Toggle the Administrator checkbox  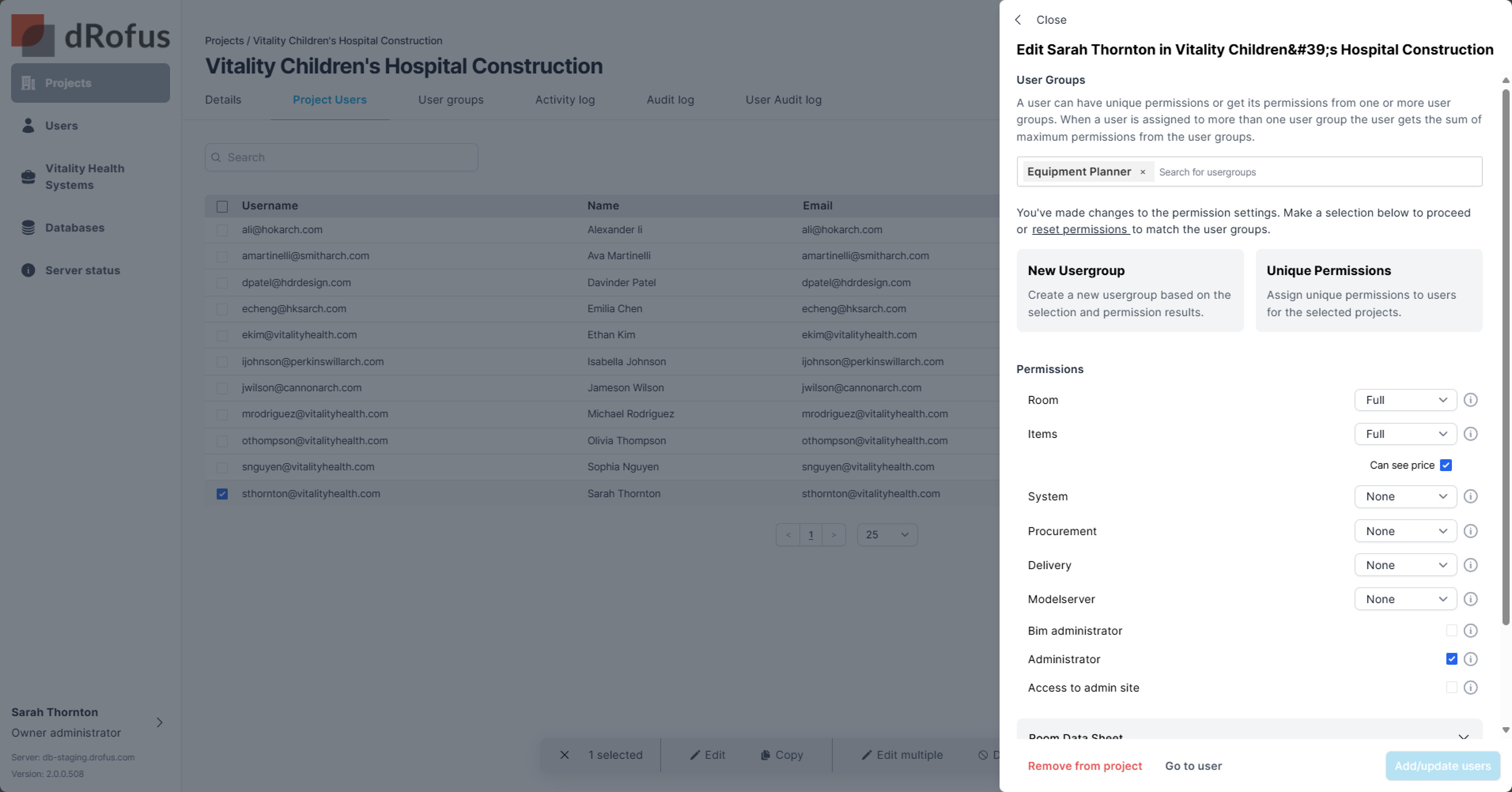click(x=1452, y=659)
